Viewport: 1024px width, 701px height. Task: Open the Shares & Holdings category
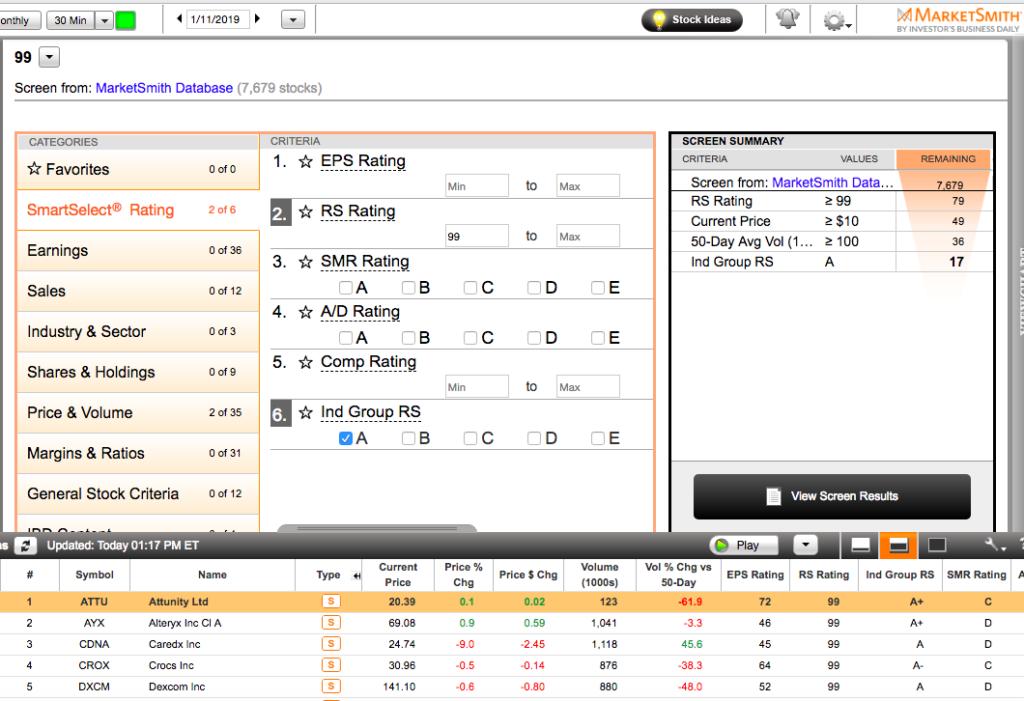[x=138, y=372]
